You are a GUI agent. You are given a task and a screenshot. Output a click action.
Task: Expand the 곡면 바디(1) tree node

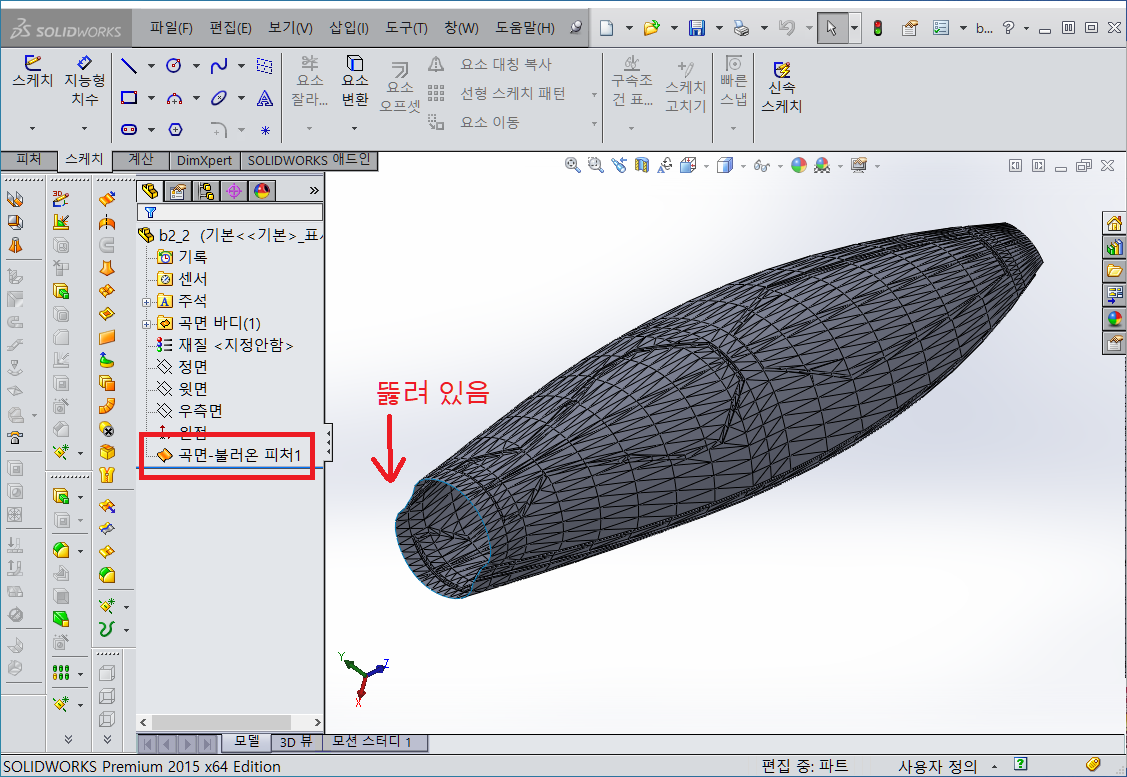coord(146,324)
